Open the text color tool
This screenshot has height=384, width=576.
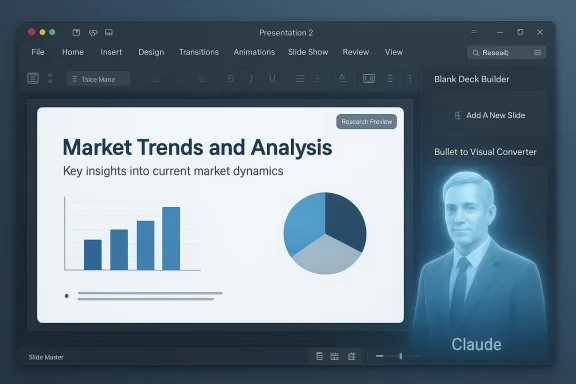pos(342,78)
